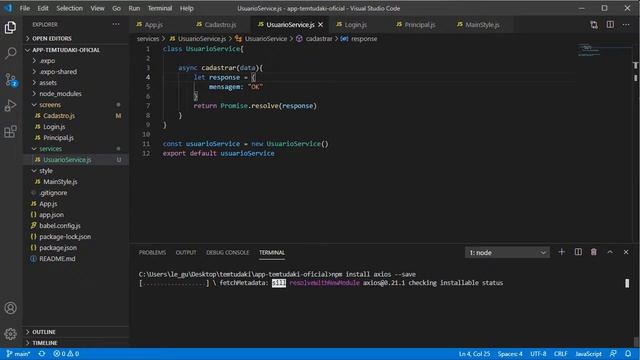Open notifications bell in status bar
This screenshot has height=360, width=640.
tap(628, 354)
